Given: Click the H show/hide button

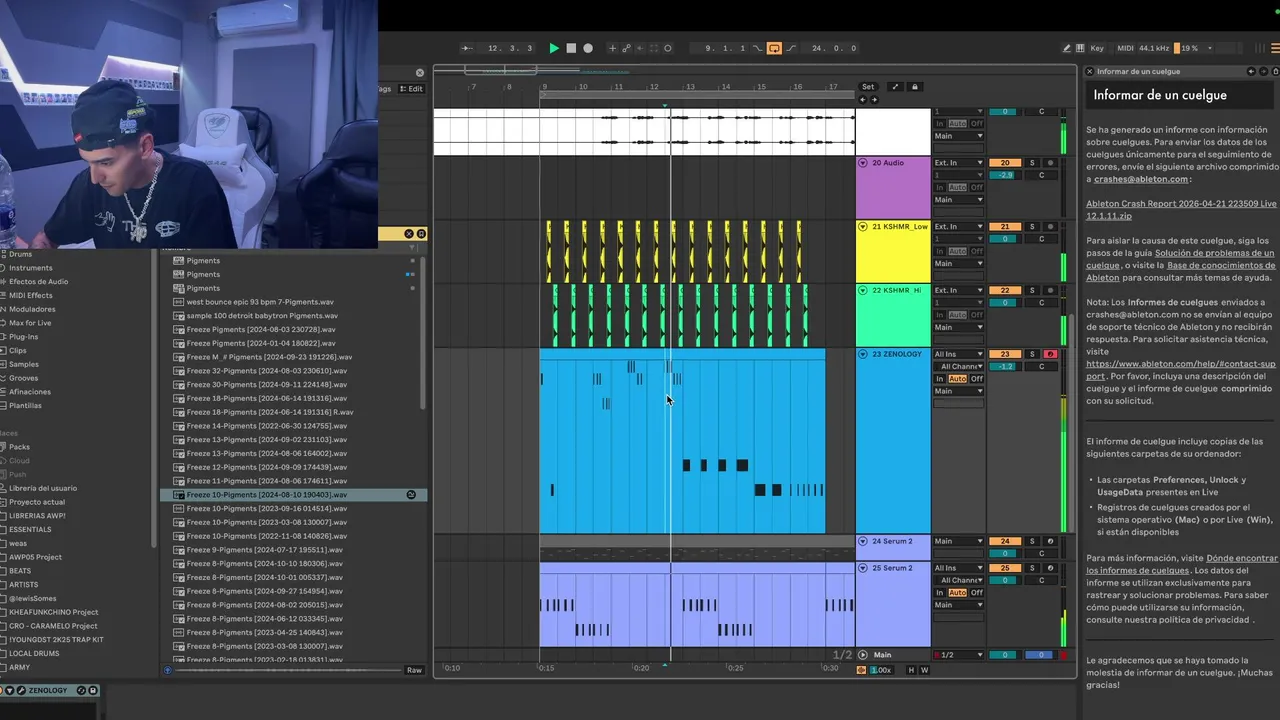Looking at the screenshot, I should point(911,670).
